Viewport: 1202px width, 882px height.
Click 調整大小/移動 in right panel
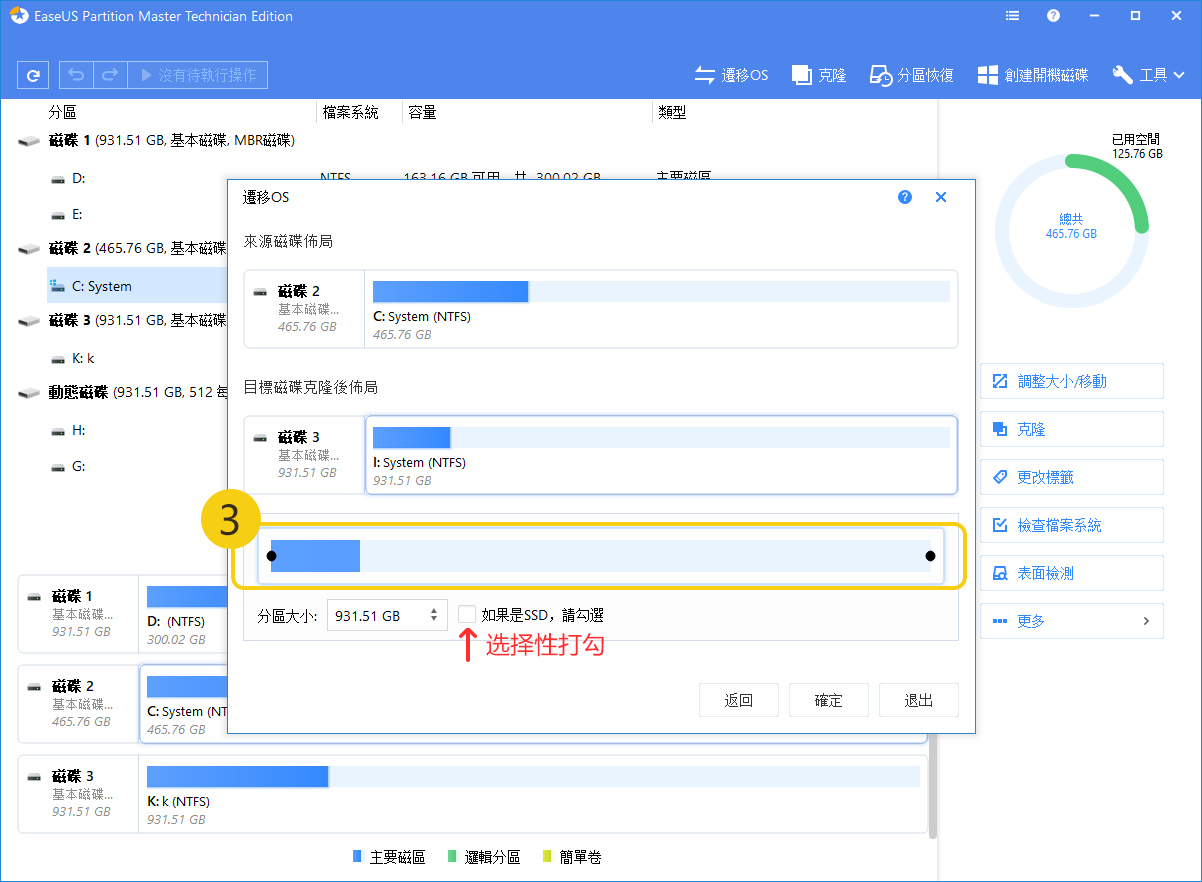click(x=1072, y=381)
